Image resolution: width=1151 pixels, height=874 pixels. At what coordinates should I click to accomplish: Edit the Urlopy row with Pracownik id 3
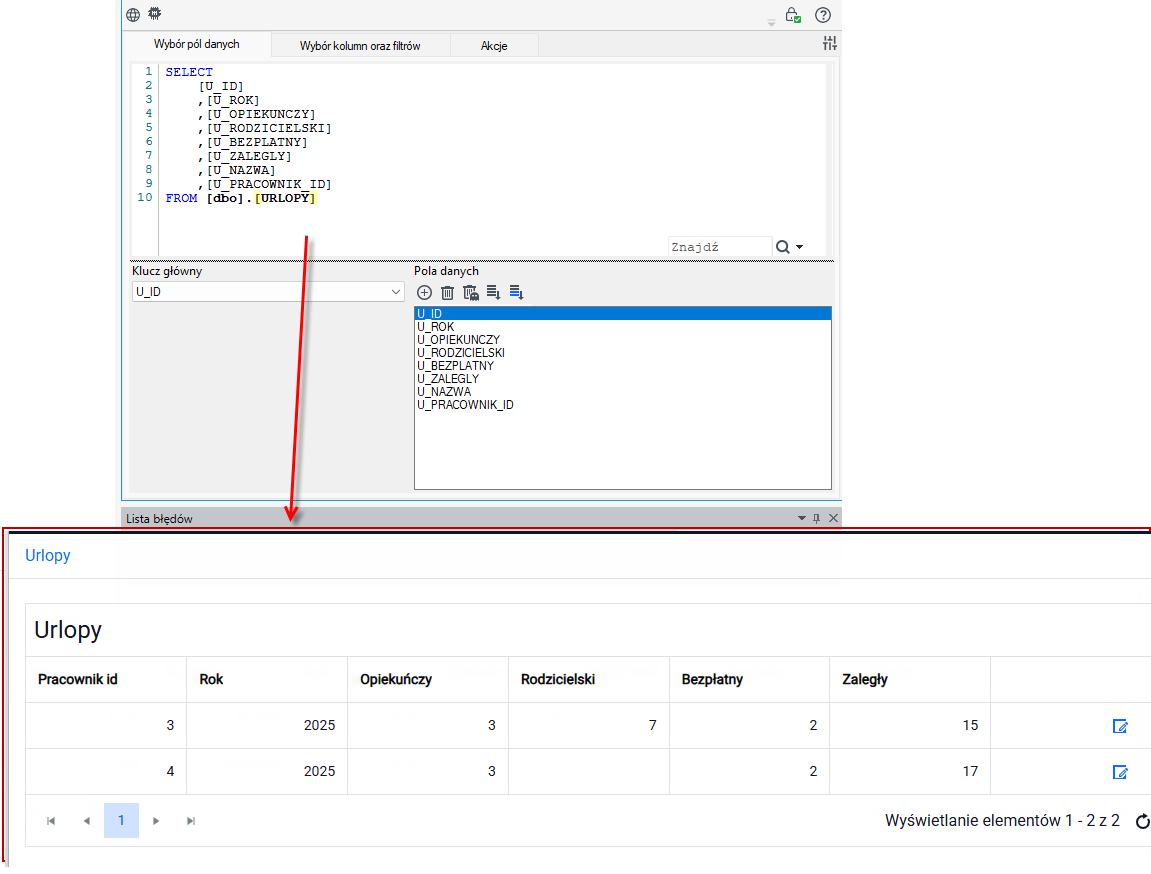[1120, 726]
